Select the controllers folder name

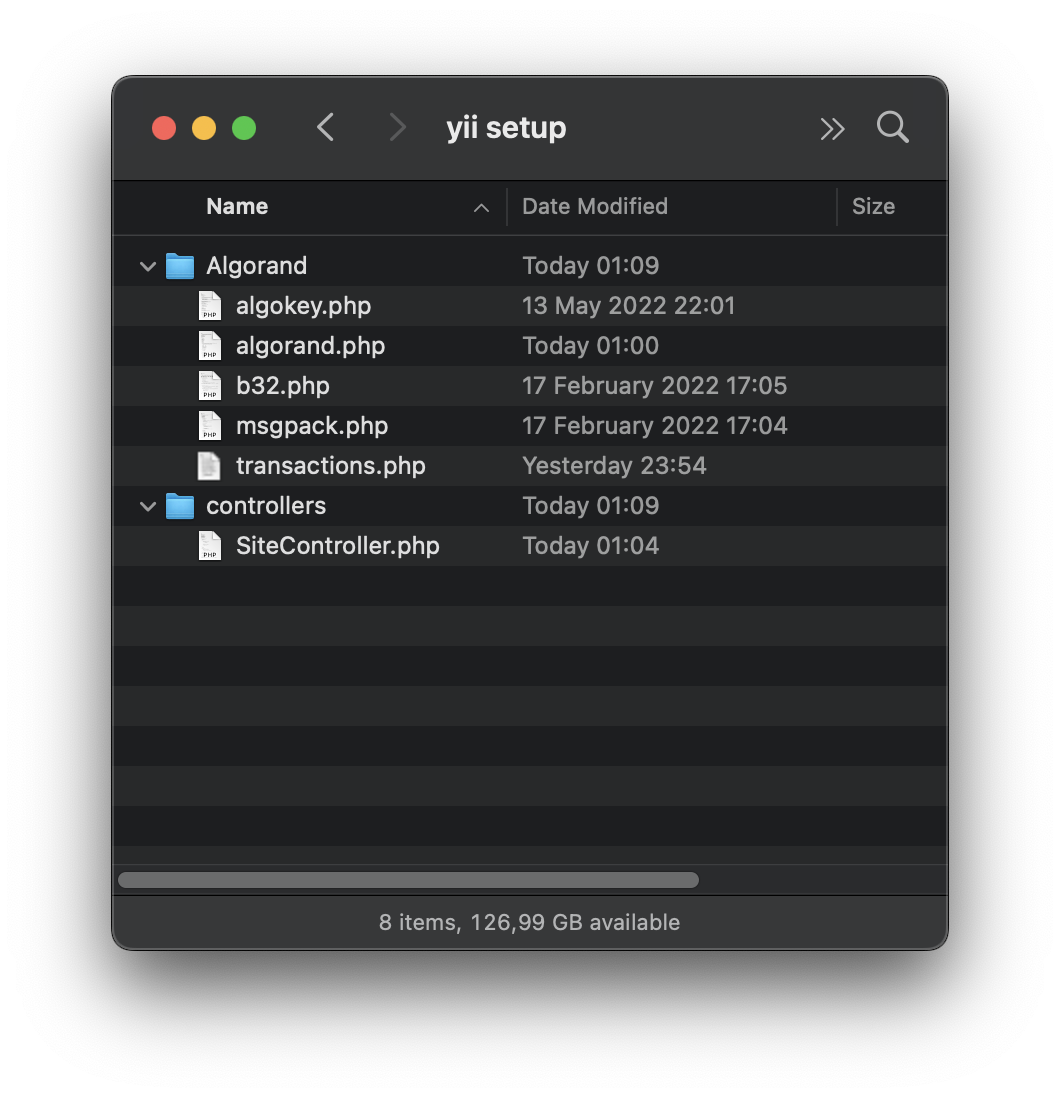[x=266, y=506]
